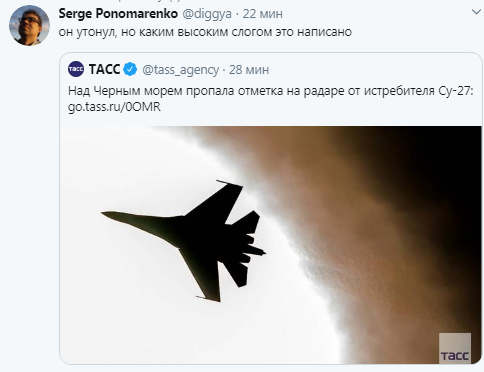Expand the tweet options chevron

pyautogui.click(x=477, y=12)
